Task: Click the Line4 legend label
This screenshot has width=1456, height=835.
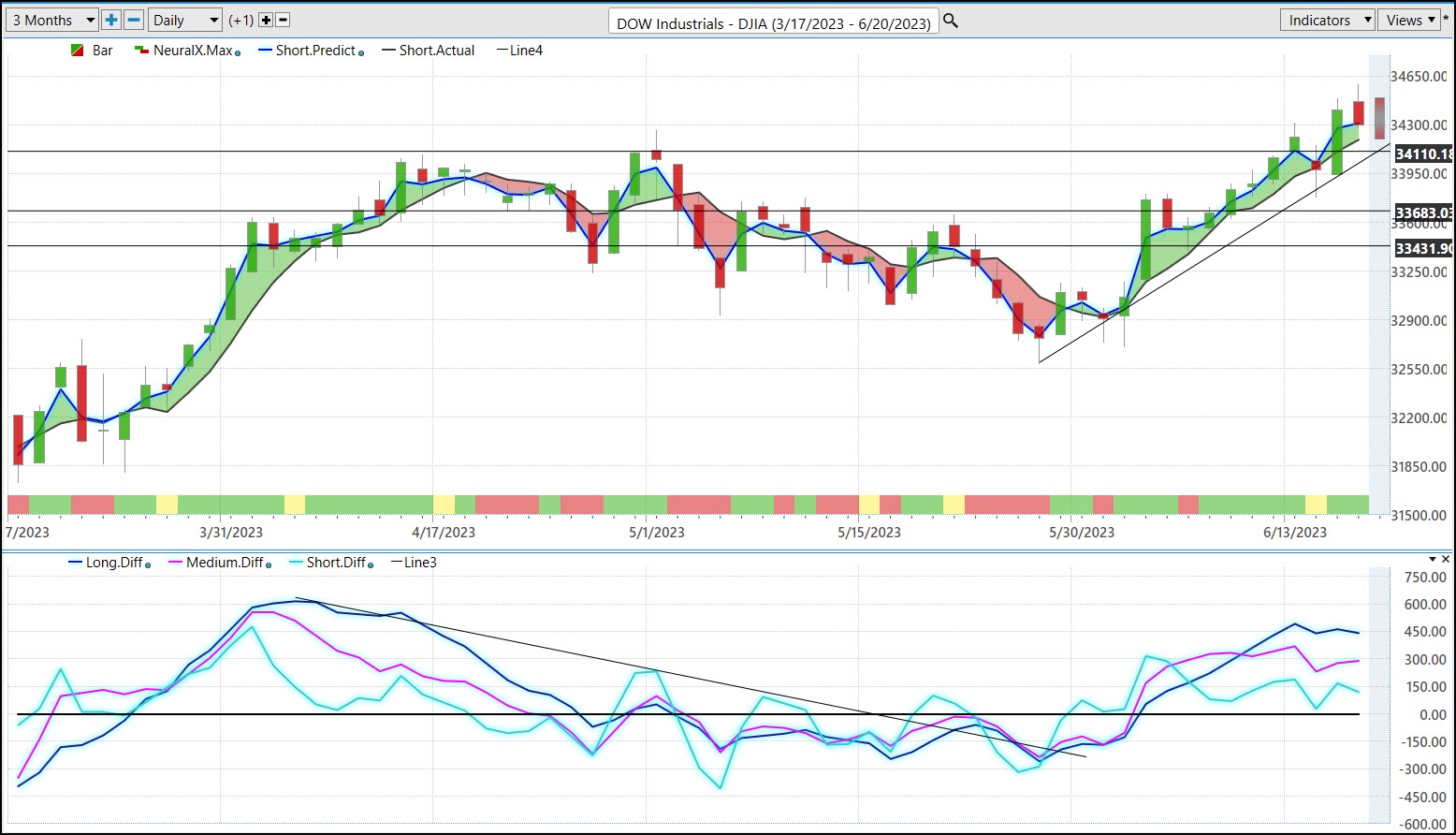Action: coord(527,51)
